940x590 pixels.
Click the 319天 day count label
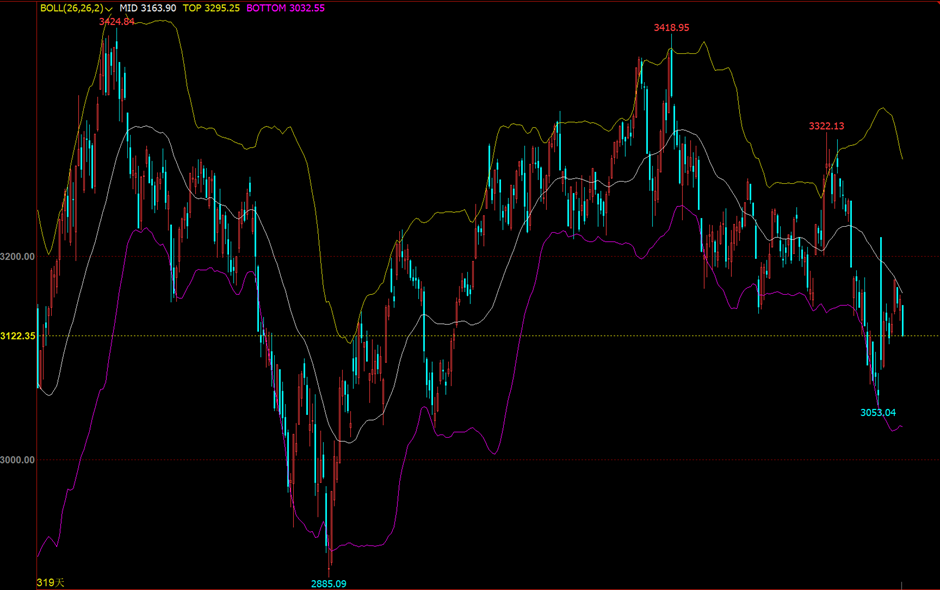click(x=50, y=582)
